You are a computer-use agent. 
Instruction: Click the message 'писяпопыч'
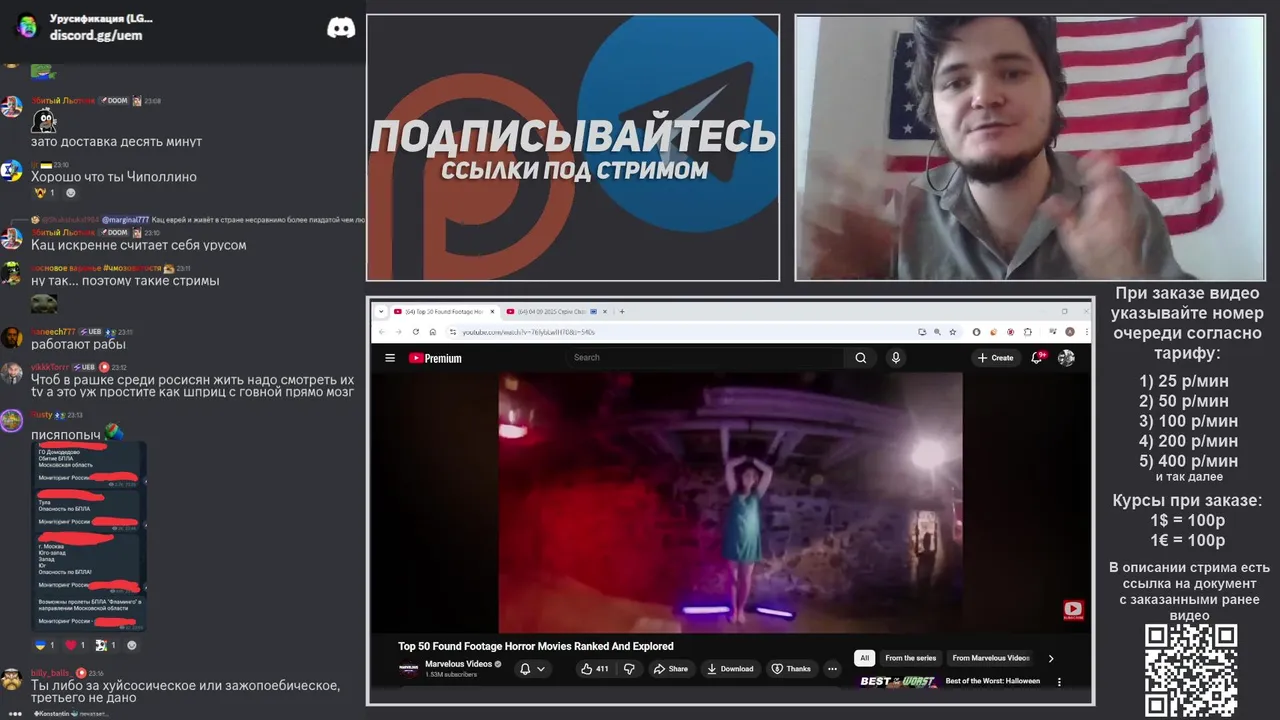point(66,435)
